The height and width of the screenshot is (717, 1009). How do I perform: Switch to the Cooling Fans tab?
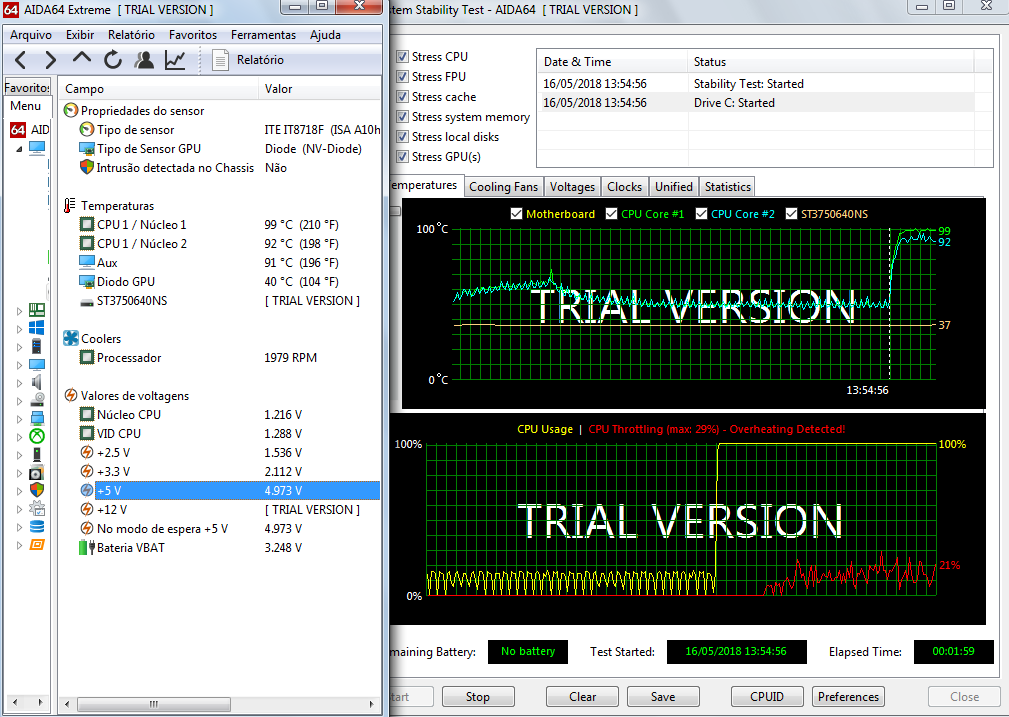pos(503,187)
